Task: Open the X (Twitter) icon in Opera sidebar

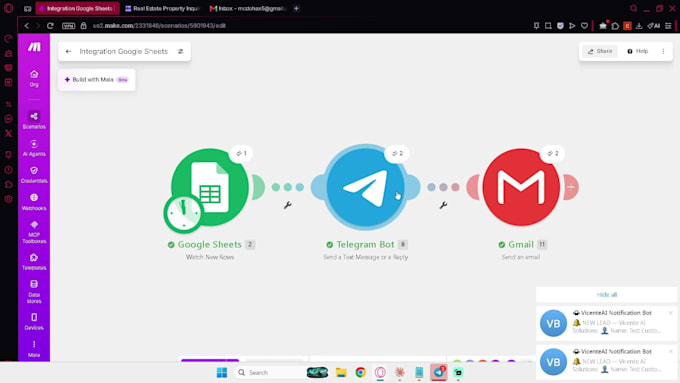Action: tap(8, 133)
